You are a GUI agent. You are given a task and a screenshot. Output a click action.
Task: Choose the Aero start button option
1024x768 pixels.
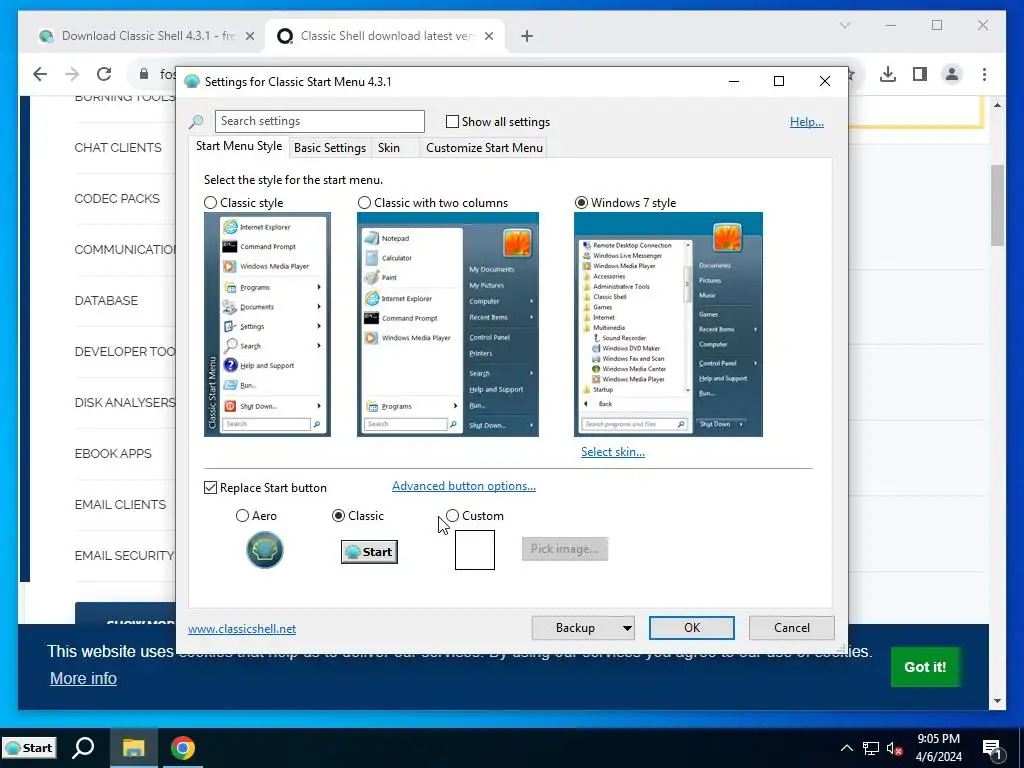[x=242, y=516]
